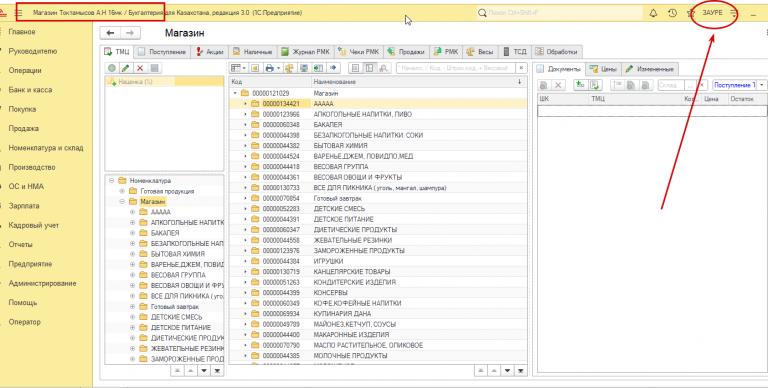Open the Склад selection ellipsis button
768x388 pixels.
coord(690,85)
